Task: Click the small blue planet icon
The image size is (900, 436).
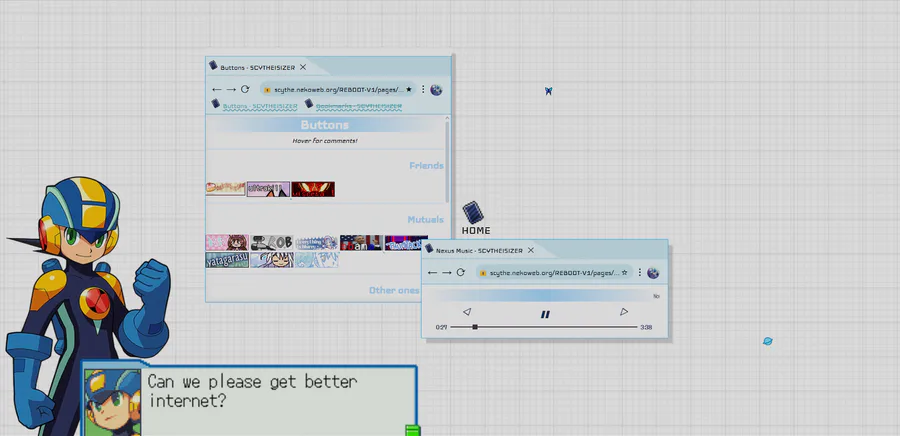Action: click(x=767, y=341)
